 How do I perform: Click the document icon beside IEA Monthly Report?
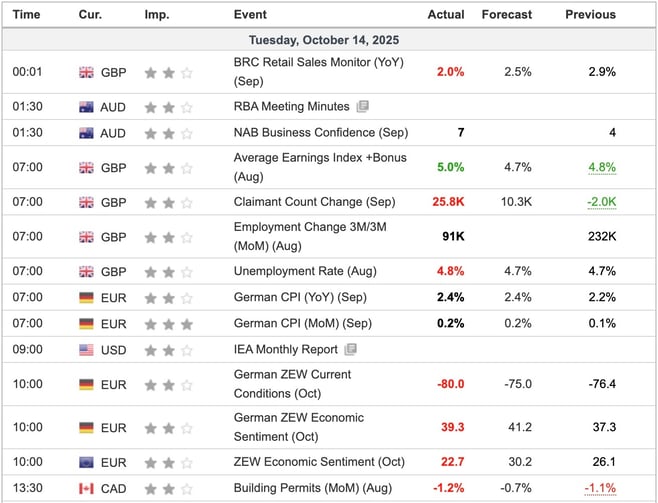349,350
